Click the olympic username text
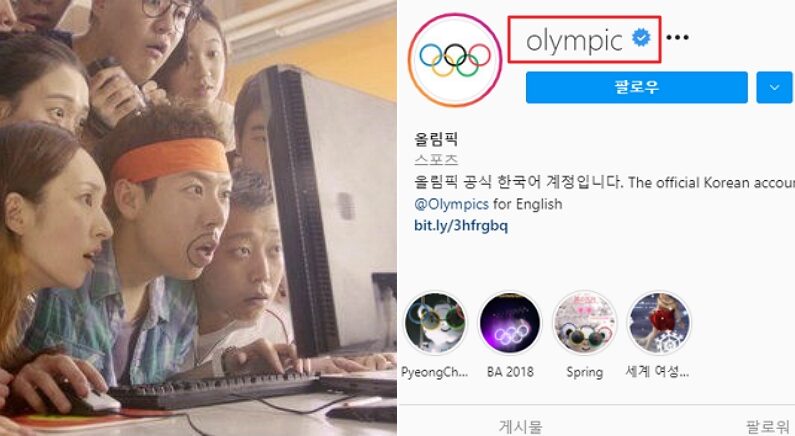This screenshot has height=436, width=795. pos(574,40)
